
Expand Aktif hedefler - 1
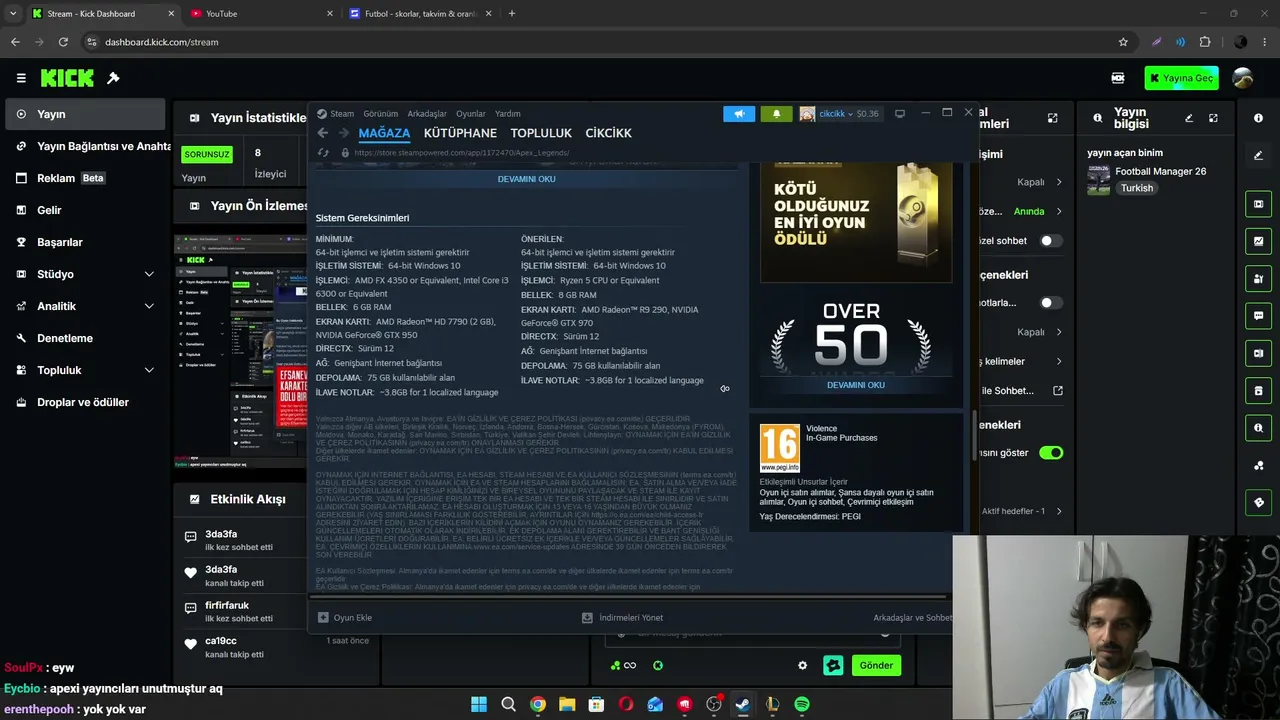tap(1022, 511)
